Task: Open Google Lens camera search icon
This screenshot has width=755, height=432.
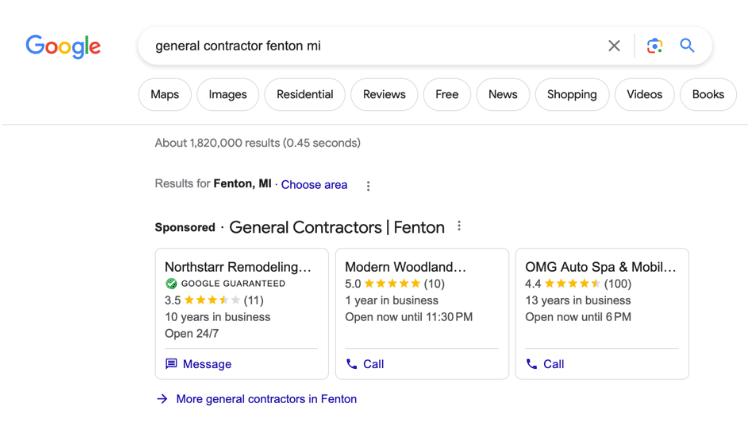Action: (x=654, y=46)
